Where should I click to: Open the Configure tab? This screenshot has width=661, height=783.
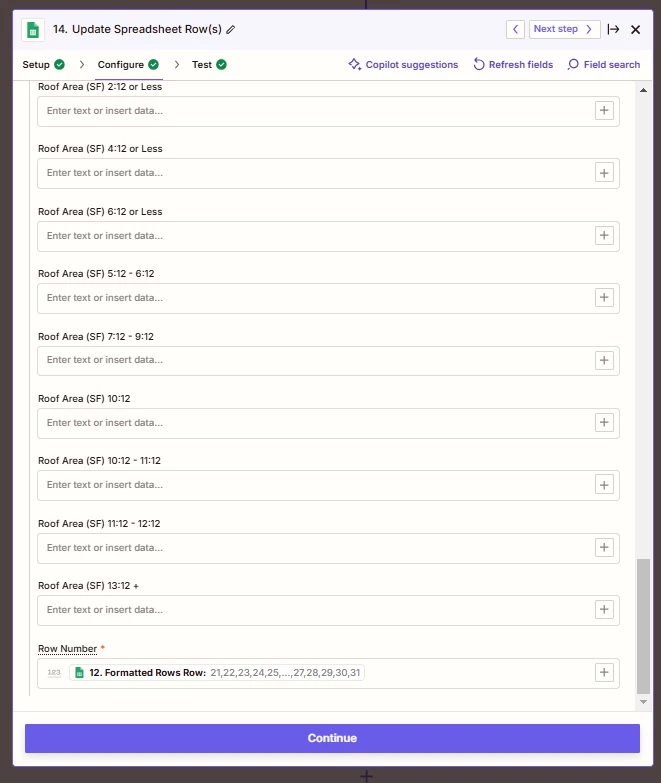tap(128, 64)
